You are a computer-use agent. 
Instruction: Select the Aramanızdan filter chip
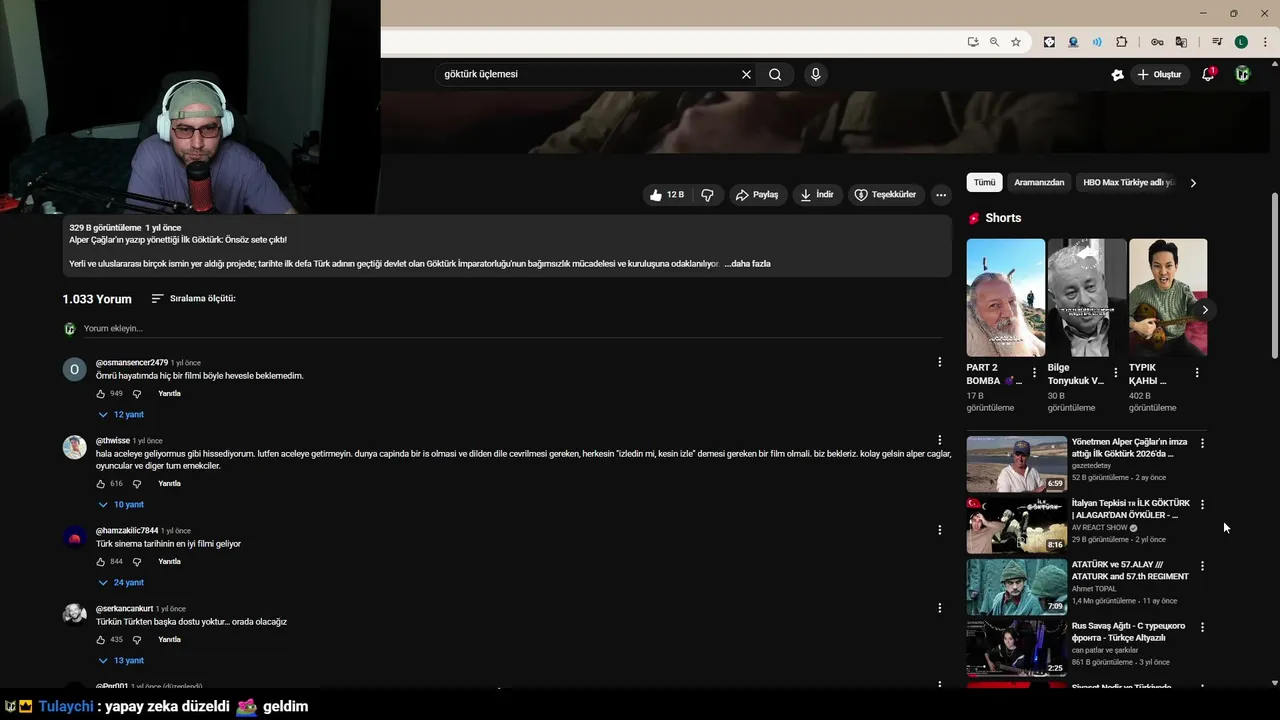coord(1040,183)
